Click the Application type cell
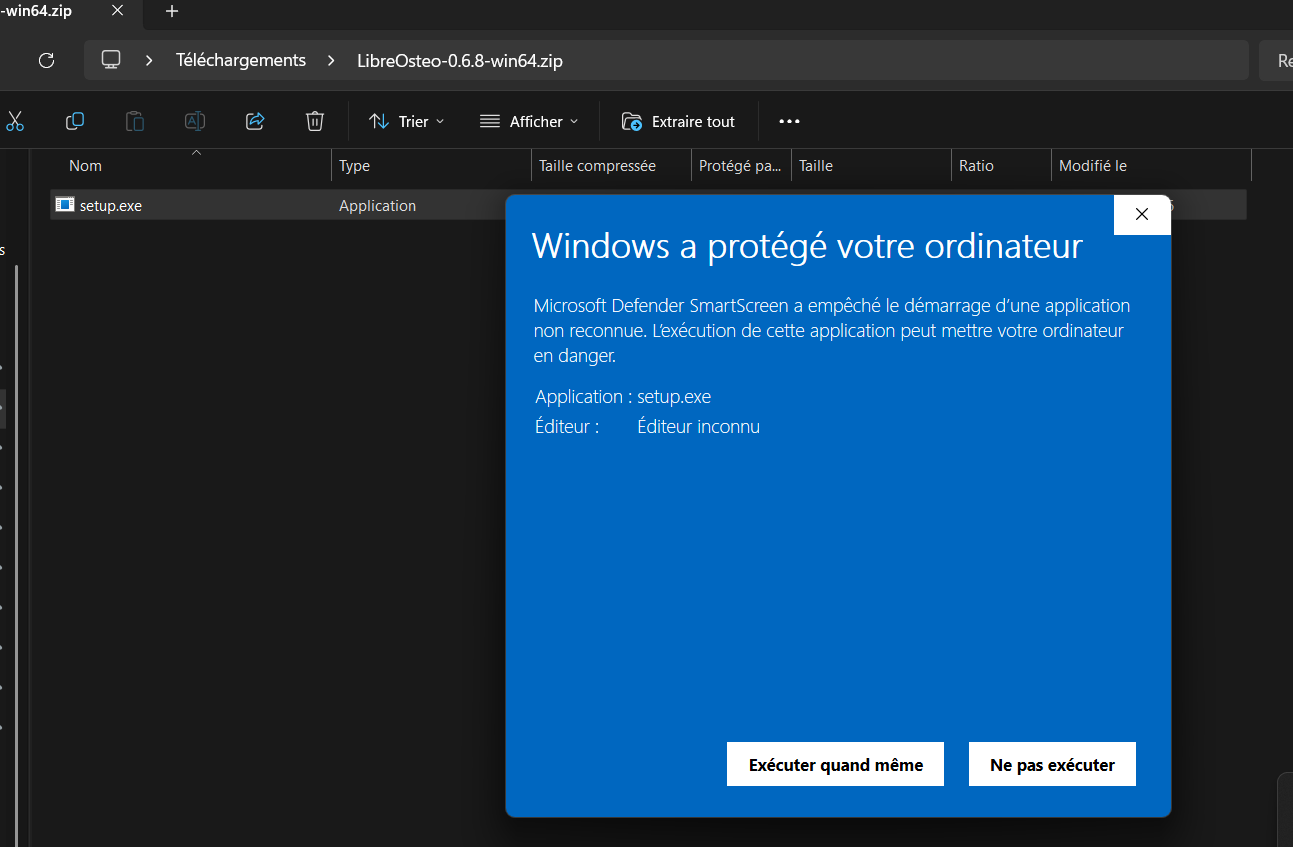 pos(377,205)
